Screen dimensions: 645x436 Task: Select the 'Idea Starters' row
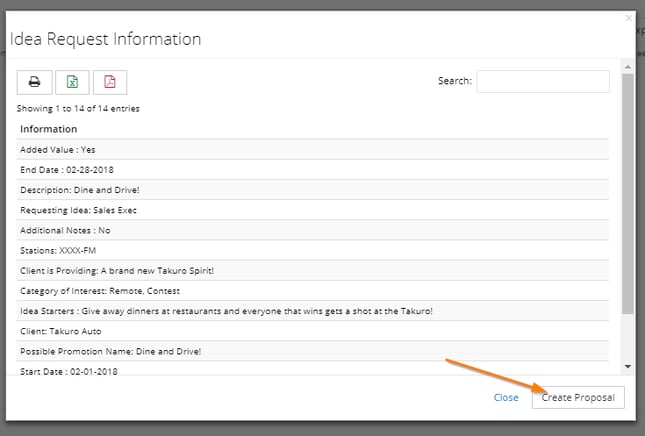click(x=313, y=311)
